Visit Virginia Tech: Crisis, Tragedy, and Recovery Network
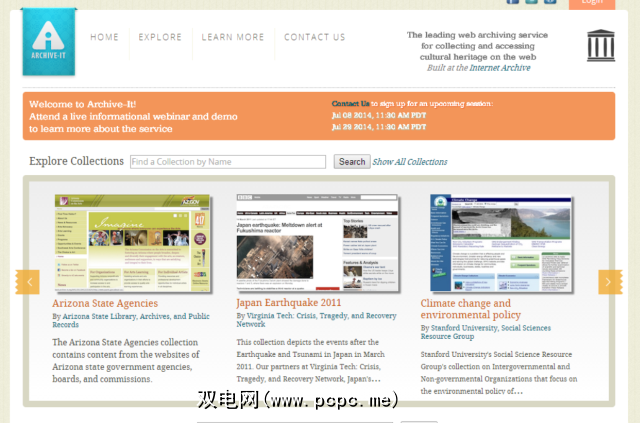The image size is (640, 423). [x=316, y=320]
